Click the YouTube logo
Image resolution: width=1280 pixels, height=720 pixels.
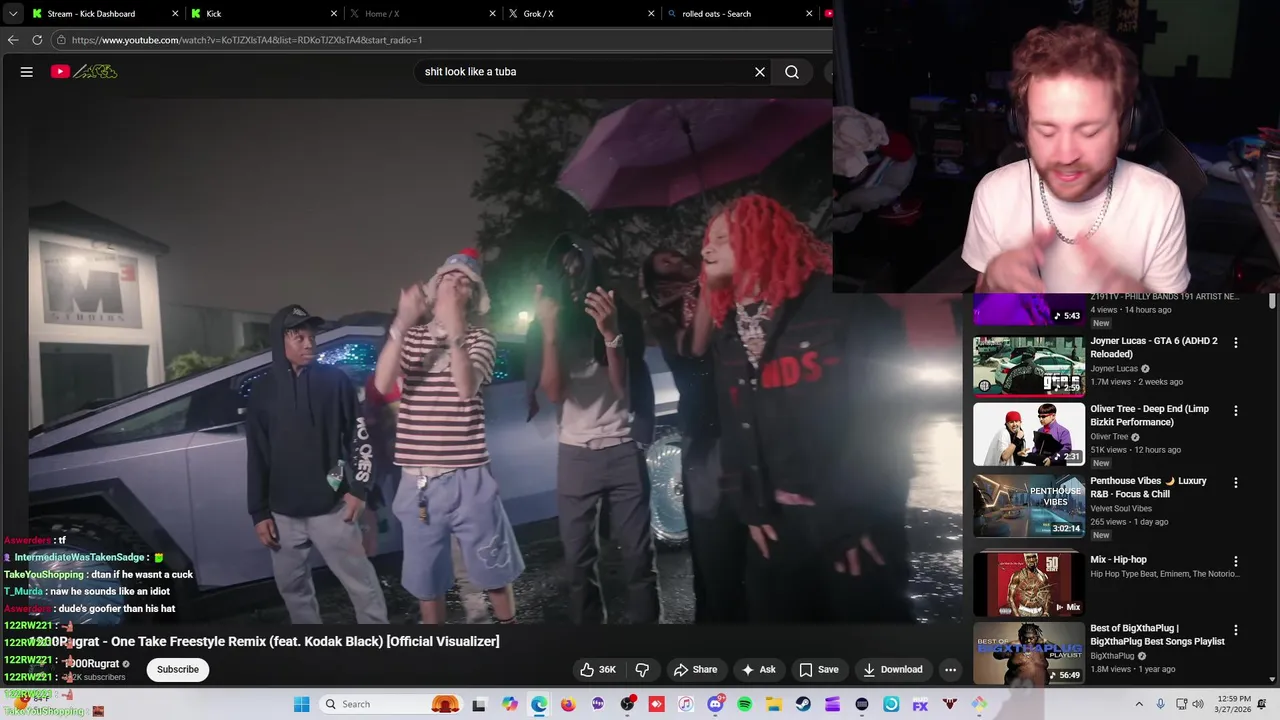84,72
